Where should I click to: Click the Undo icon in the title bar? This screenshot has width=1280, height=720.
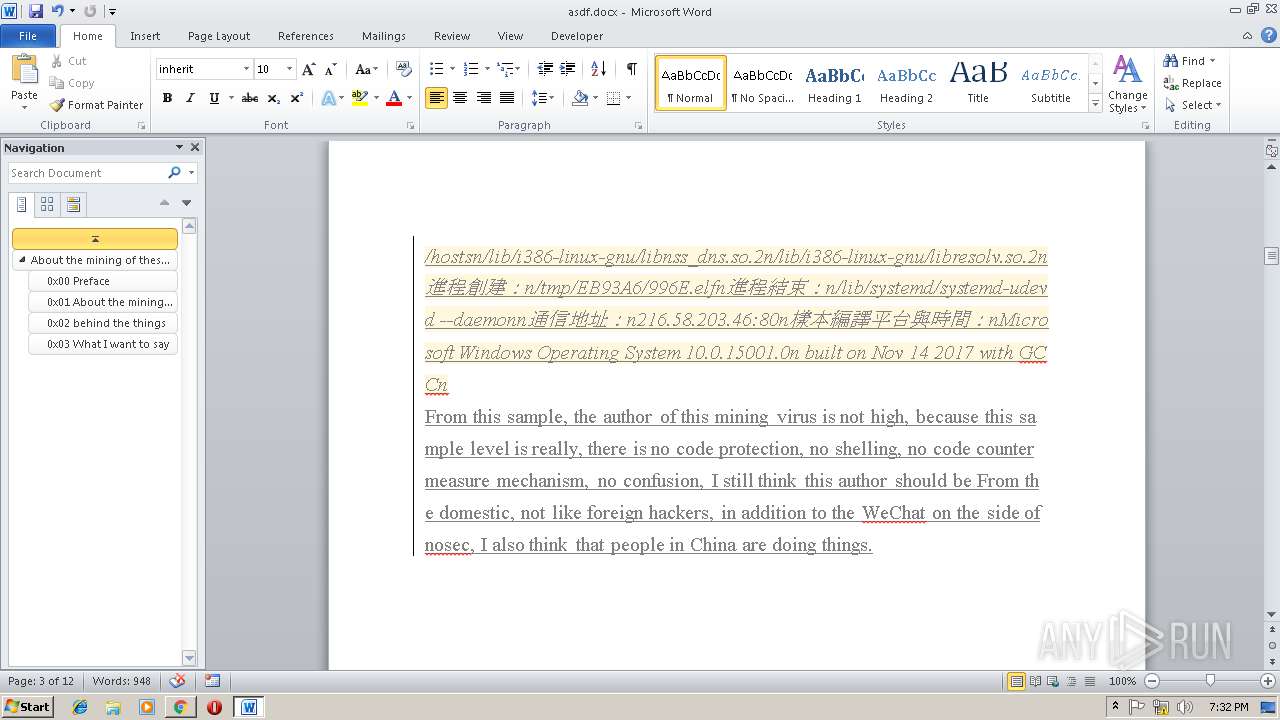point(58,11)
